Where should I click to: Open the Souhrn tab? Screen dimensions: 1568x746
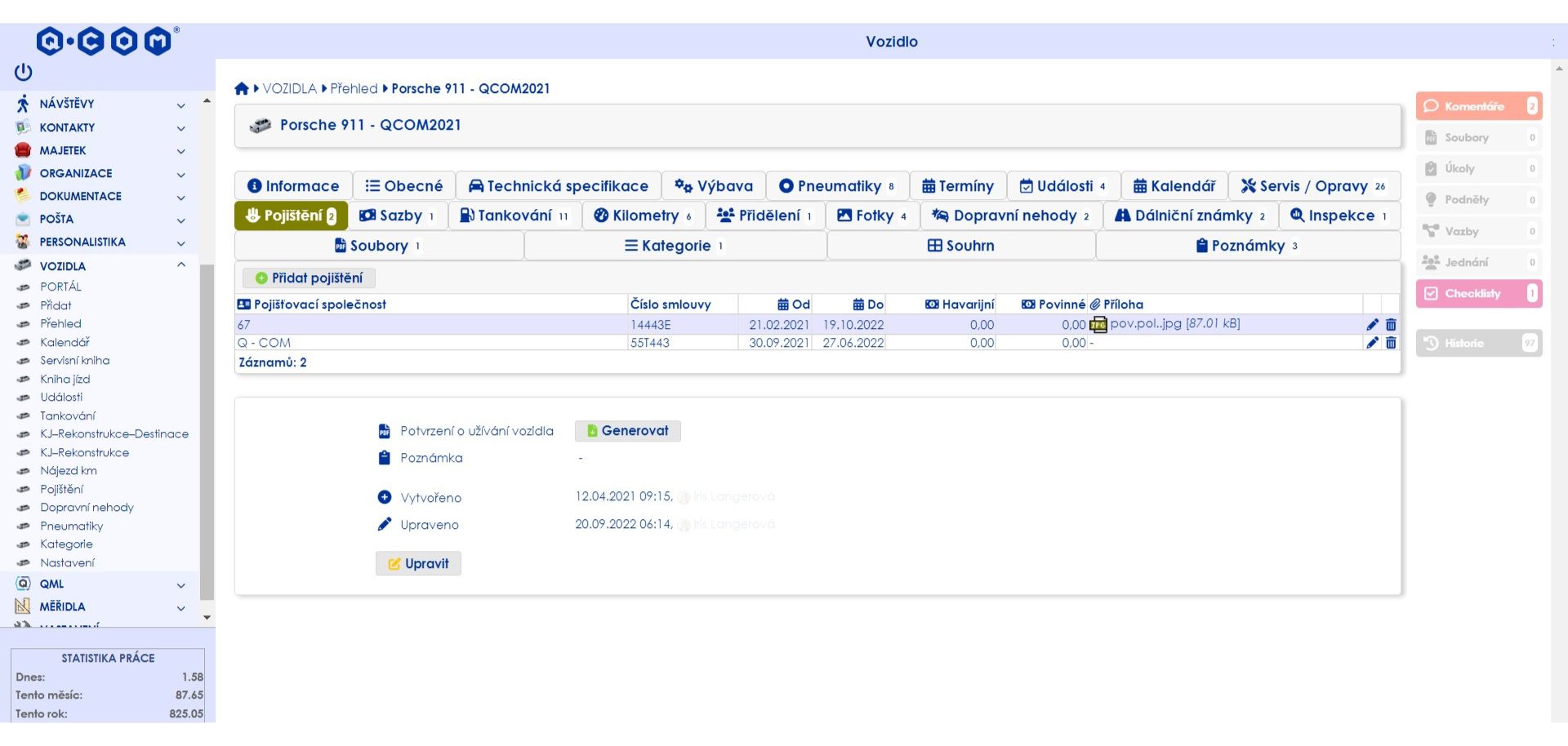coord(961,246)
